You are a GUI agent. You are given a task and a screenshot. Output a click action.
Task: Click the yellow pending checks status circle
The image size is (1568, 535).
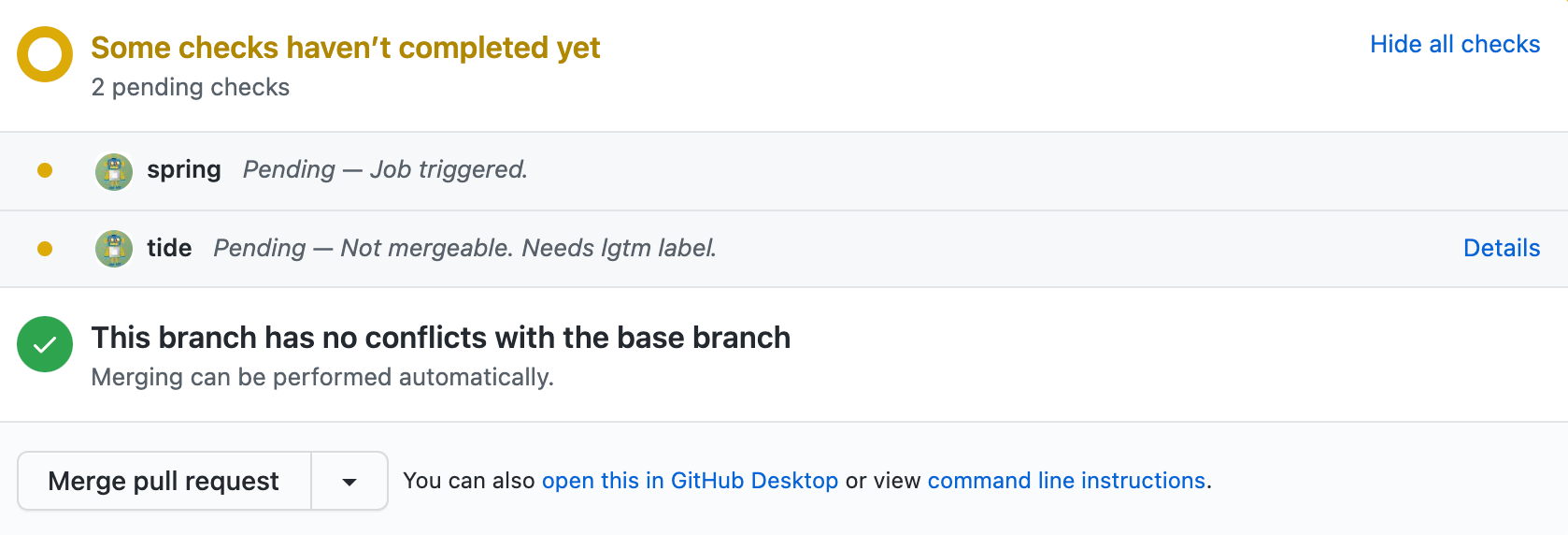(x=45, y=54)
